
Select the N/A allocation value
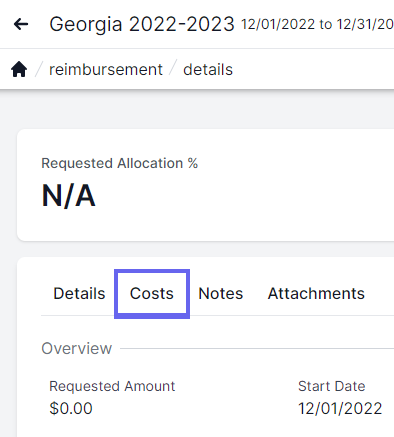pyautogui.click(x=69, y=196)
